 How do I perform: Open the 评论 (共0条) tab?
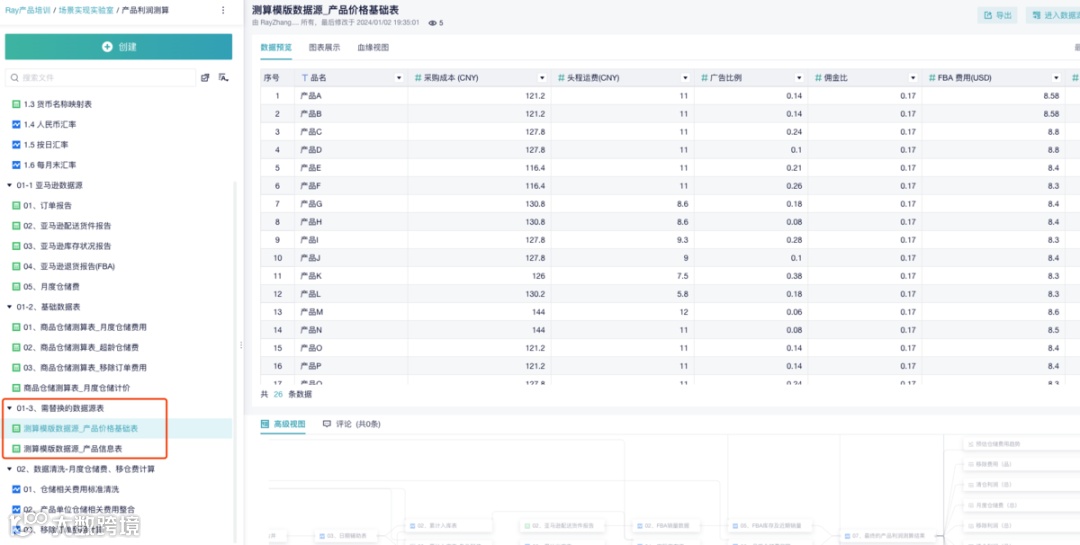[x=351, y=424]
